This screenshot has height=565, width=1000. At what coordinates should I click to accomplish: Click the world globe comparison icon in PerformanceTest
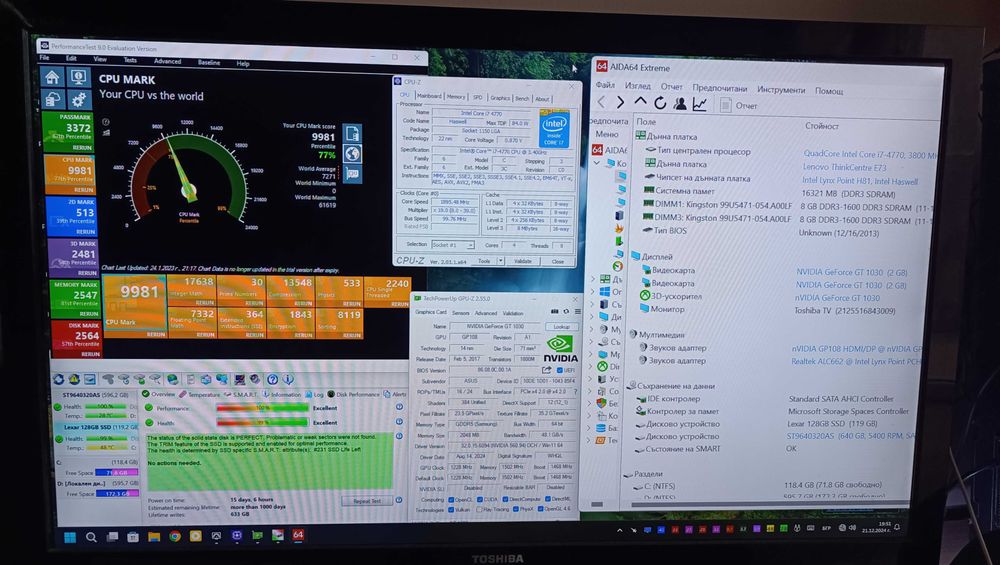pyautogui.click(x=352, y=154)
